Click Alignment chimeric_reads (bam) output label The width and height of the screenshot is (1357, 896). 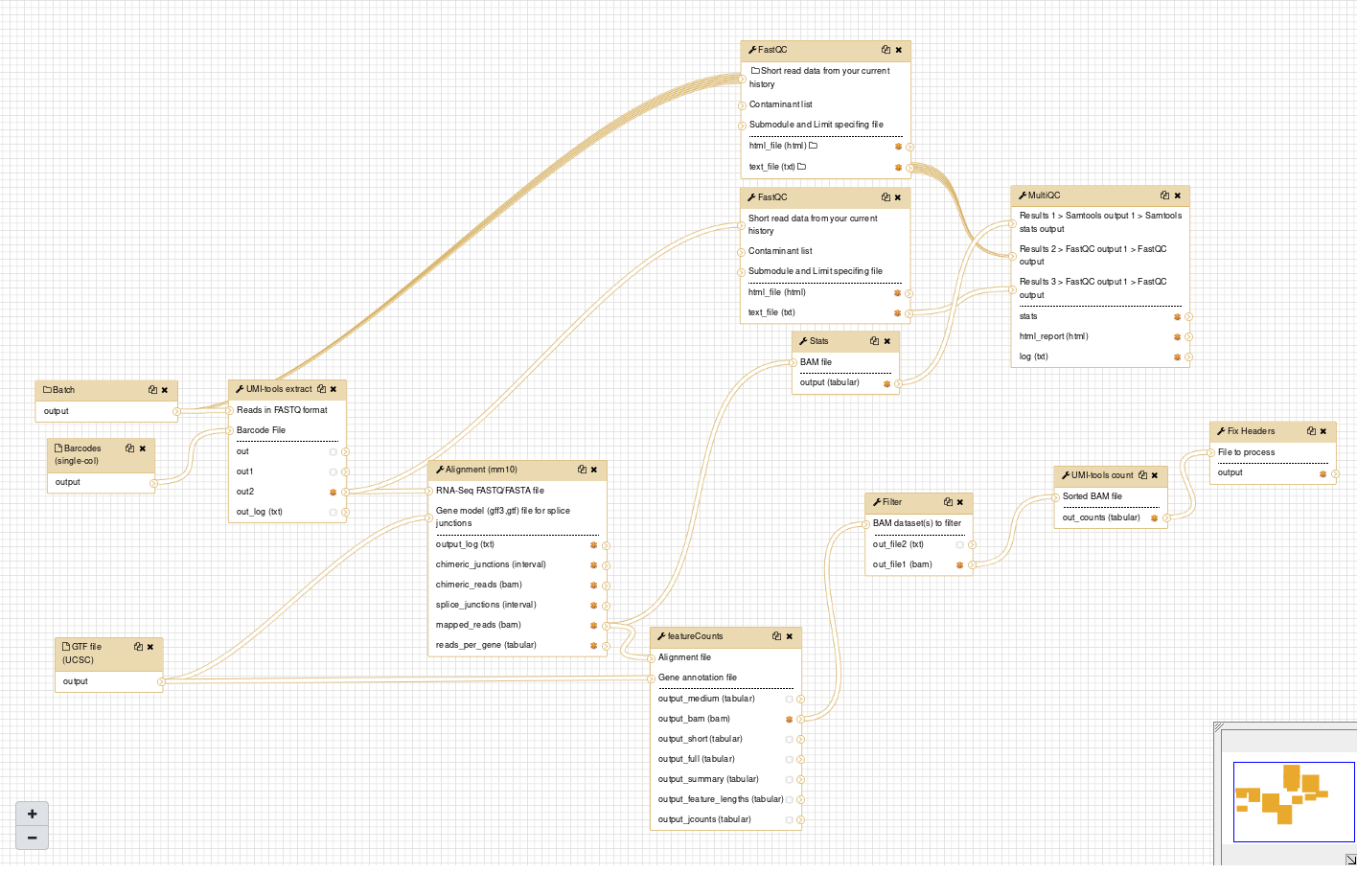(479, 585)
